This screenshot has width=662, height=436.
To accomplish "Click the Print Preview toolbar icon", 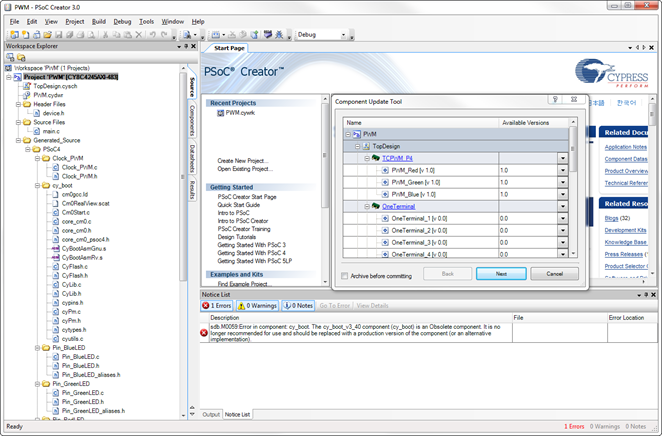I will click(92, 35).
